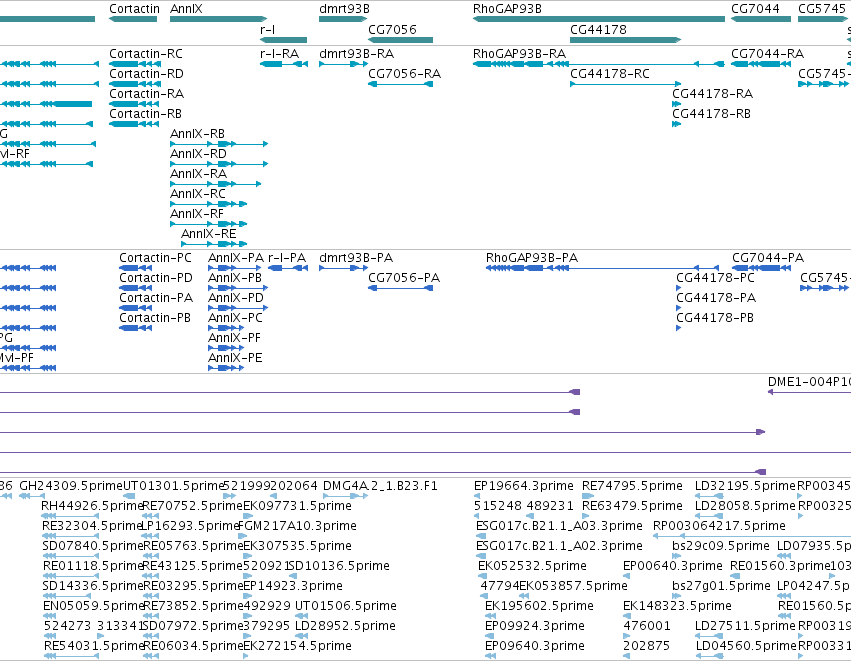This screenshot has height=661, width=851.
Task: Click the AnnIX-RF transcript
Action: coord(208,224)
